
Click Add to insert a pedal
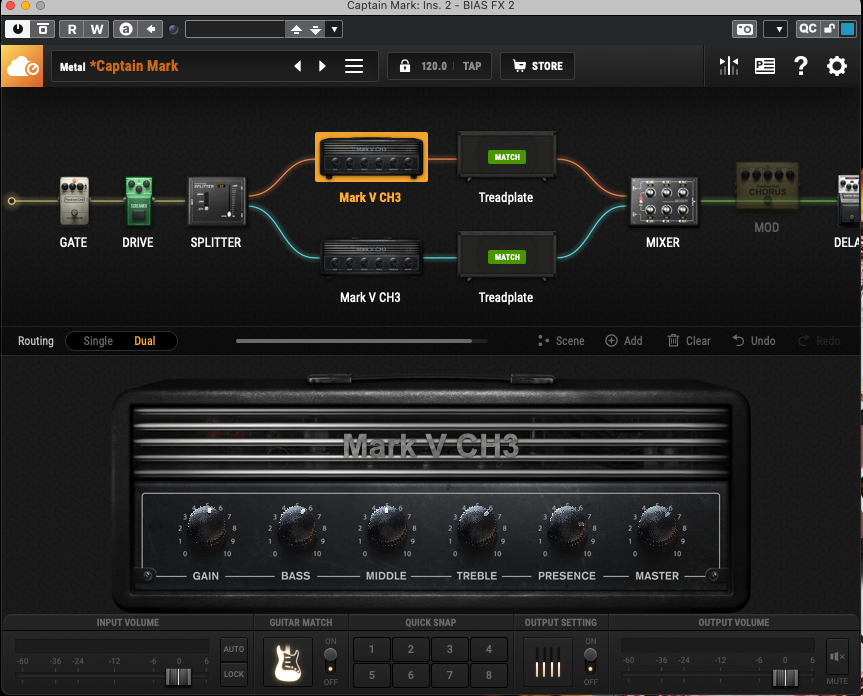click(624, 341)
